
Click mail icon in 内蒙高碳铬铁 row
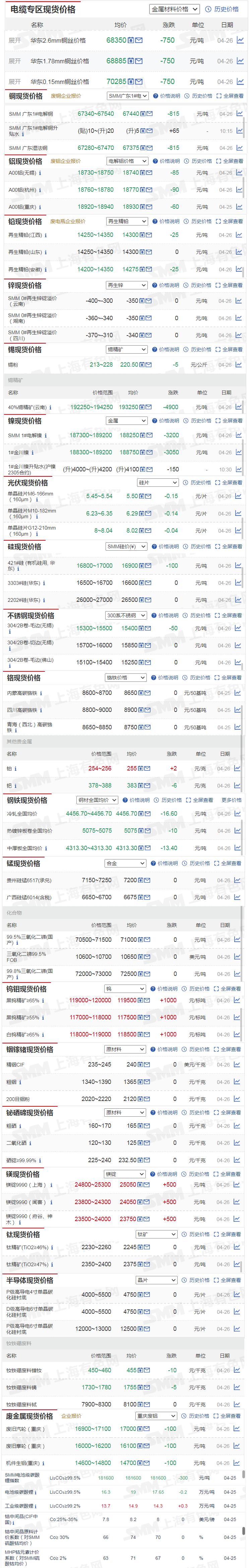point(148,693)
